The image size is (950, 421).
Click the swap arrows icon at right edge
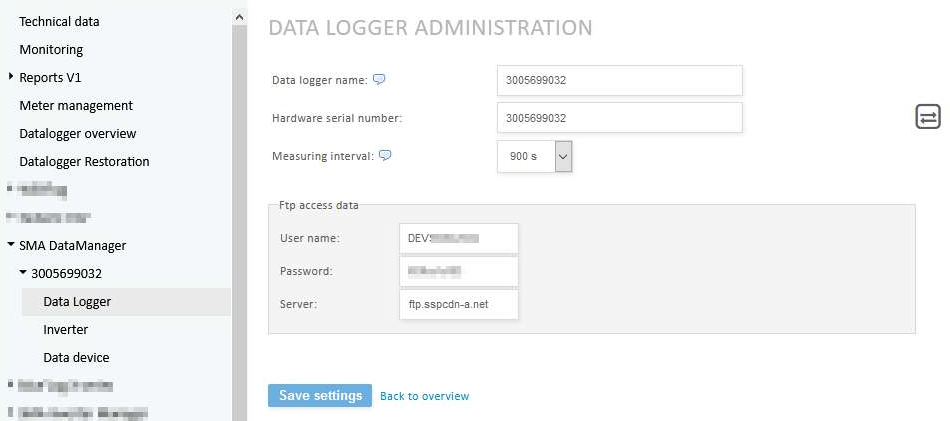pyautogui.click(x=928, y=117)
